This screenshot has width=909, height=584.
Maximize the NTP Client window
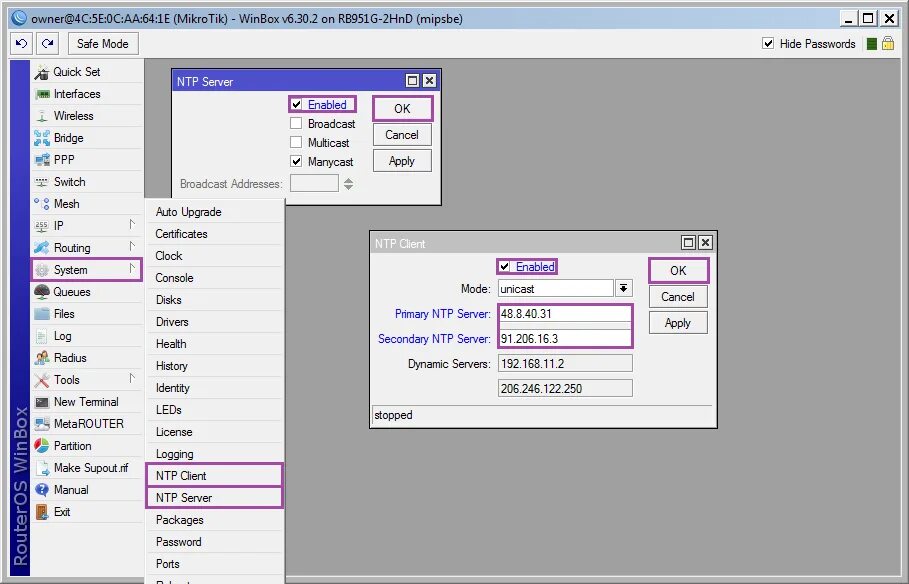tap(688, 242)
